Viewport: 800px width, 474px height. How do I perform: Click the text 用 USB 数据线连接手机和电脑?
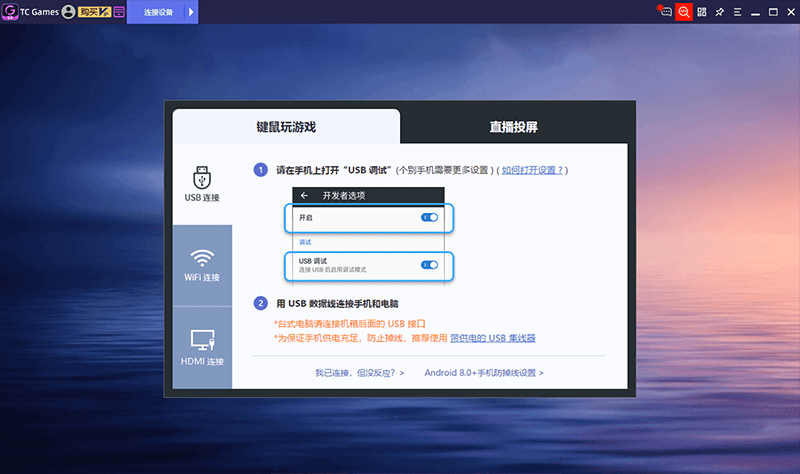(337, 304)
